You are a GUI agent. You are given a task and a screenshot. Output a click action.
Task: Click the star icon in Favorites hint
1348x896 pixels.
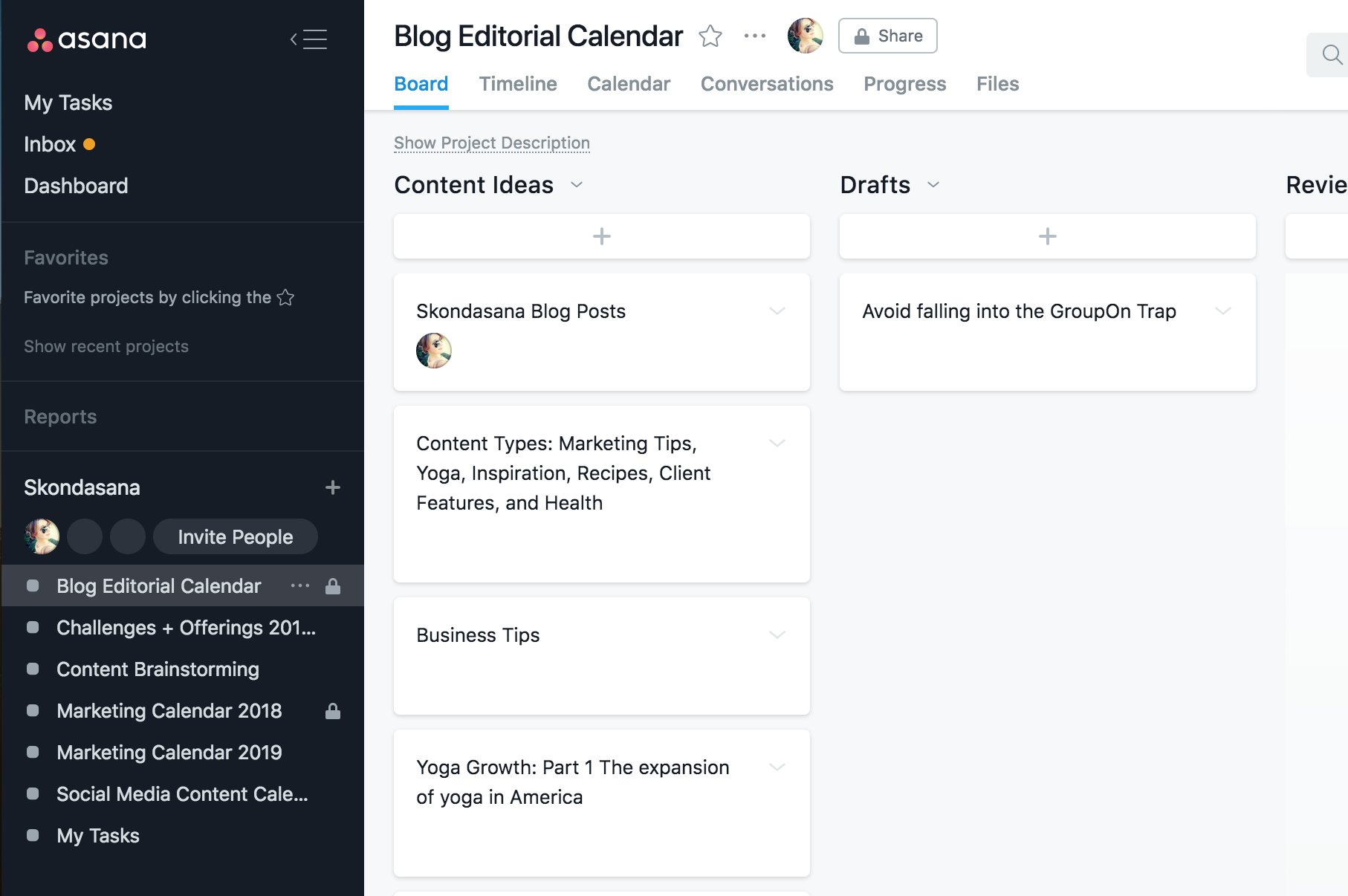(x=285, y=297)
